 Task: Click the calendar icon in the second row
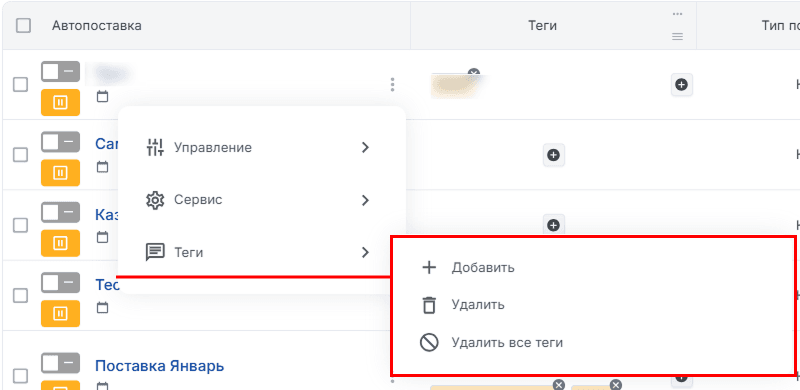pyautogui.click(x=103, y=167)
